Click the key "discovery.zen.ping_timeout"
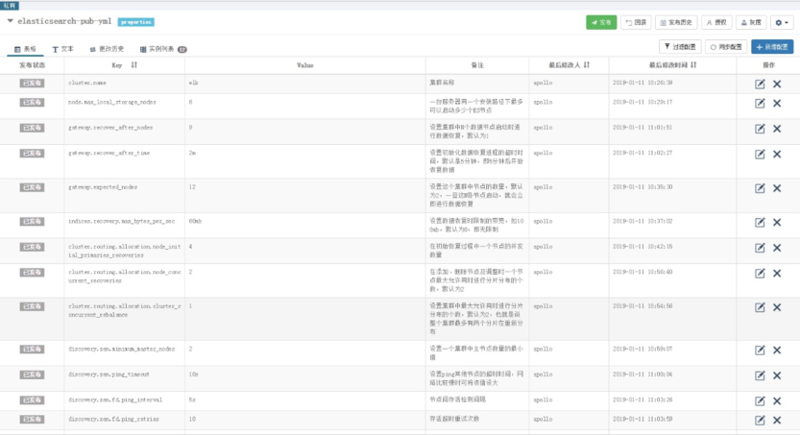The width and height of the screenshot is (800, 435). [109, 374]
